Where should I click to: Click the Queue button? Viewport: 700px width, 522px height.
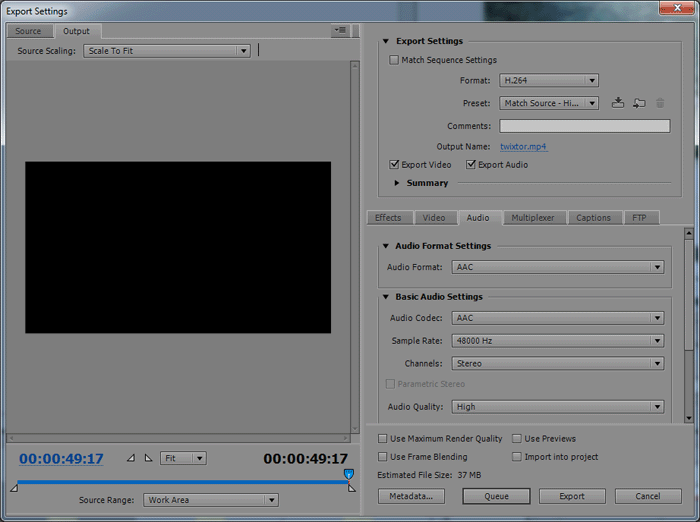pyautogui.click(x=497, y=496)
